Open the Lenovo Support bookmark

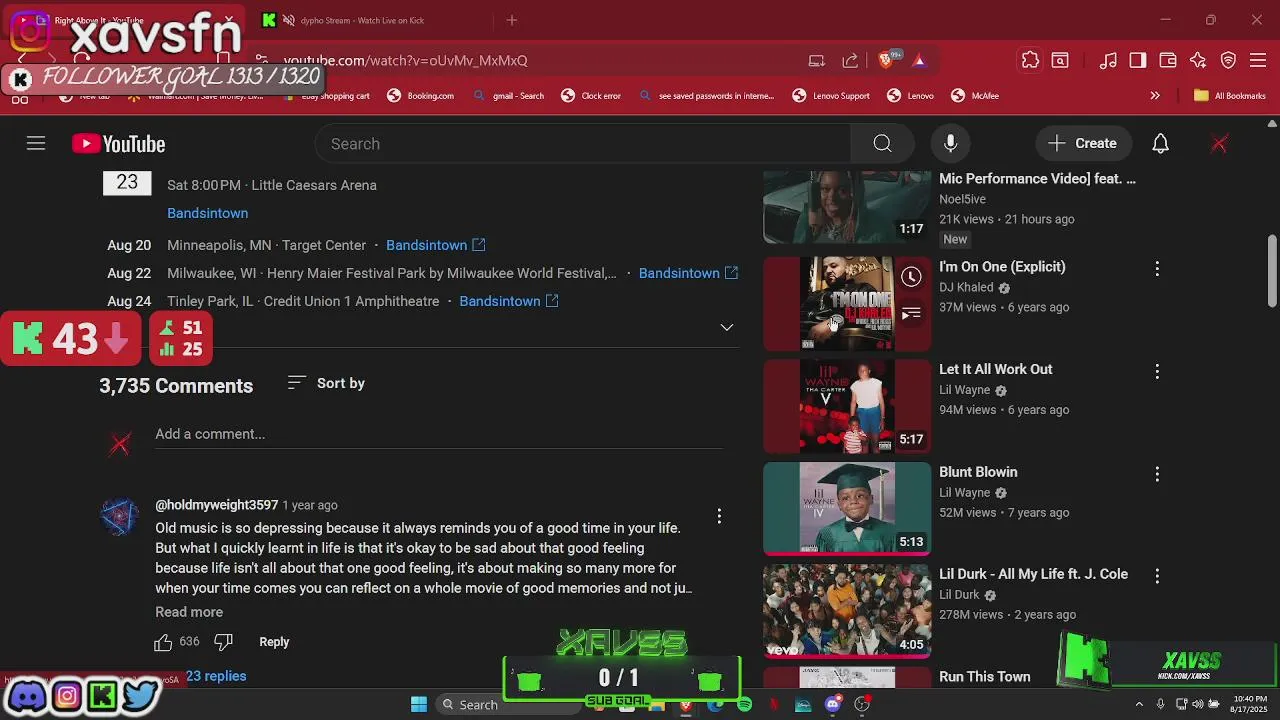pyautogui.click(x=831, y=96)
